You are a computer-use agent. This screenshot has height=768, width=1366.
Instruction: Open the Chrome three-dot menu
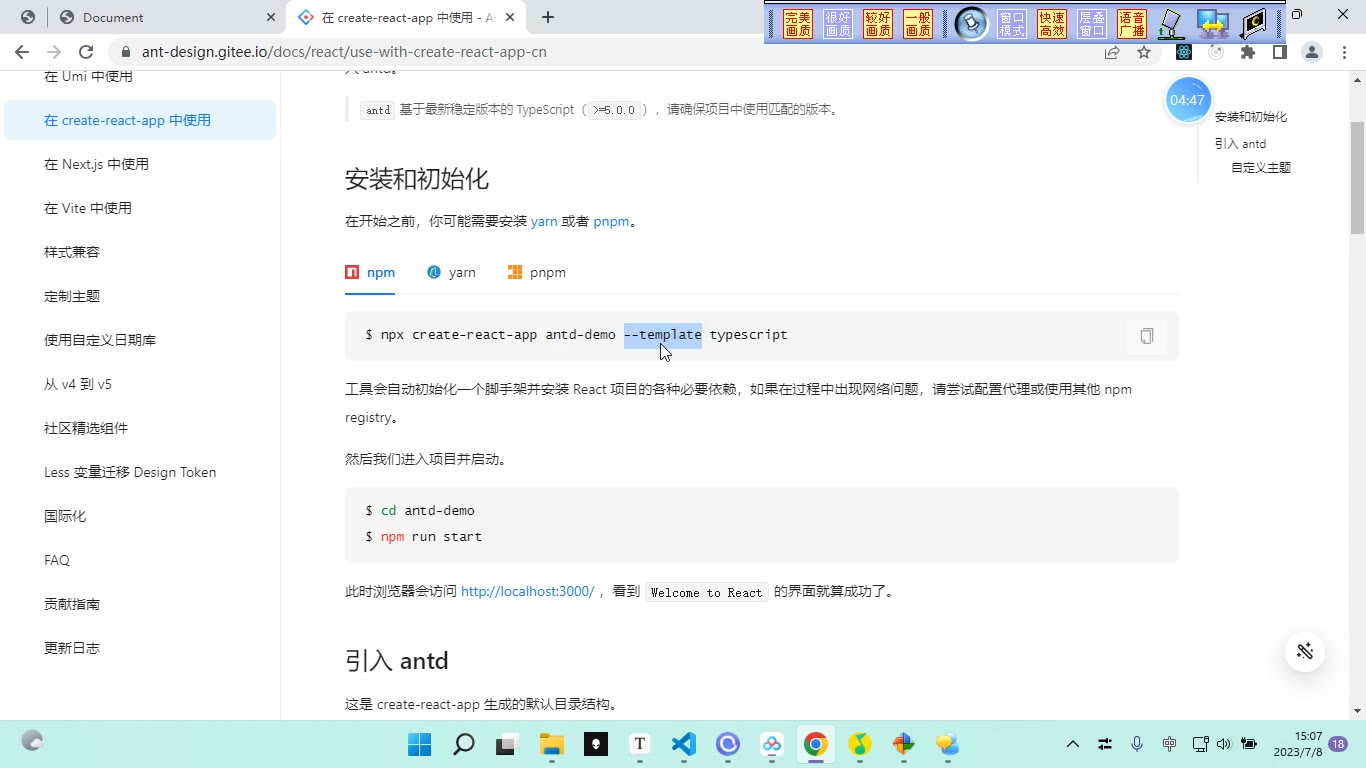[1345, 52]
